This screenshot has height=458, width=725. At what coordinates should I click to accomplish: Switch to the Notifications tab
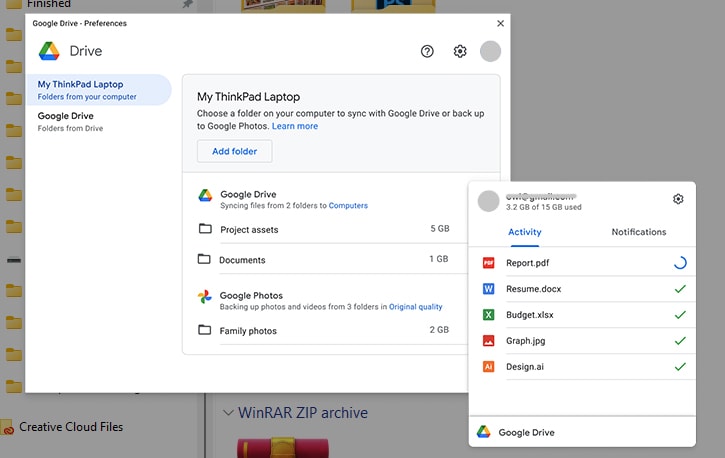click(x=639, y=232)
